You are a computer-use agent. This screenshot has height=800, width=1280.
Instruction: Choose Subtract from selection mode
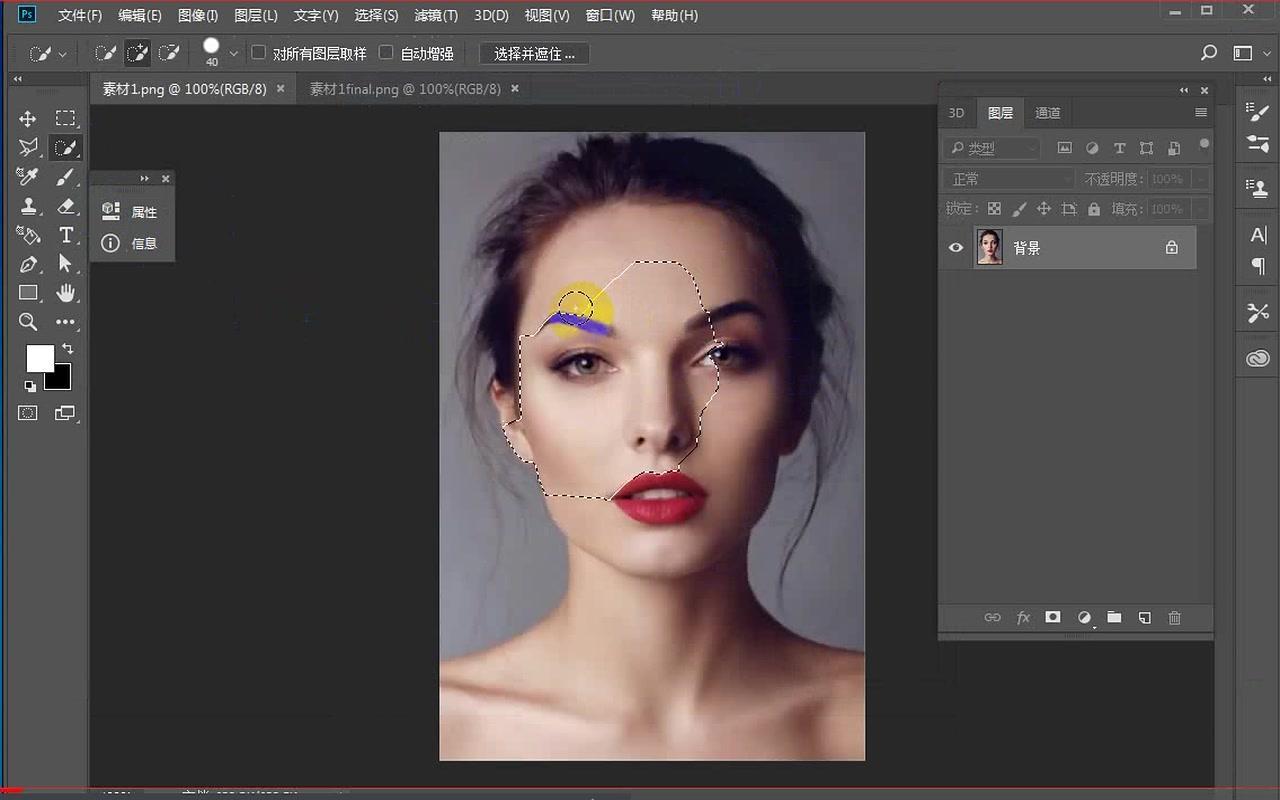(x=169, y=53)
